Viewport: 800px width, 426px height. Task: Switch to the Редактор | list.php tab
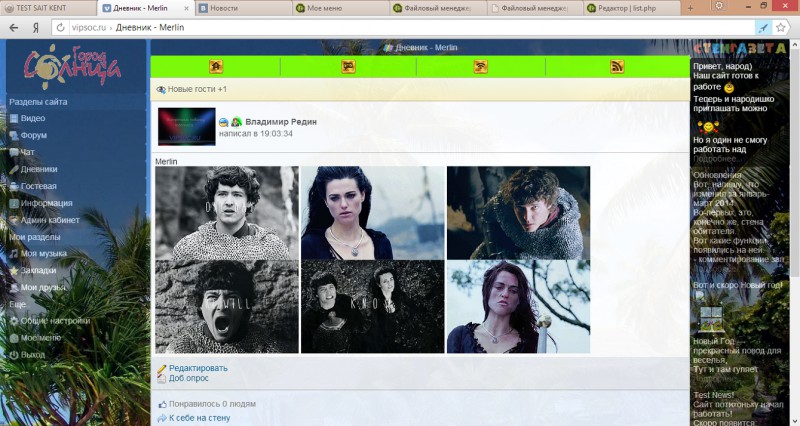pyautogui.click(x=632, y=8)
